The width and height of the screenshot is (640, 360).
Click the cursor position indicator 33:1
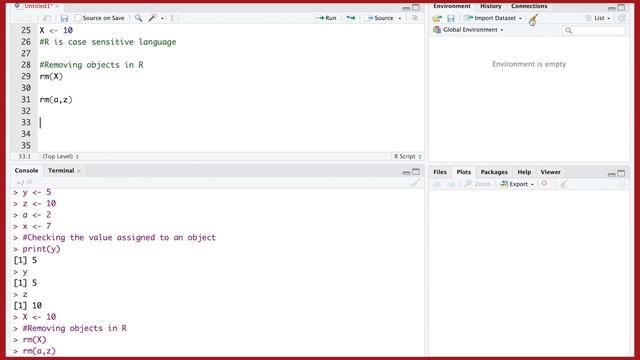coord(24,157)
